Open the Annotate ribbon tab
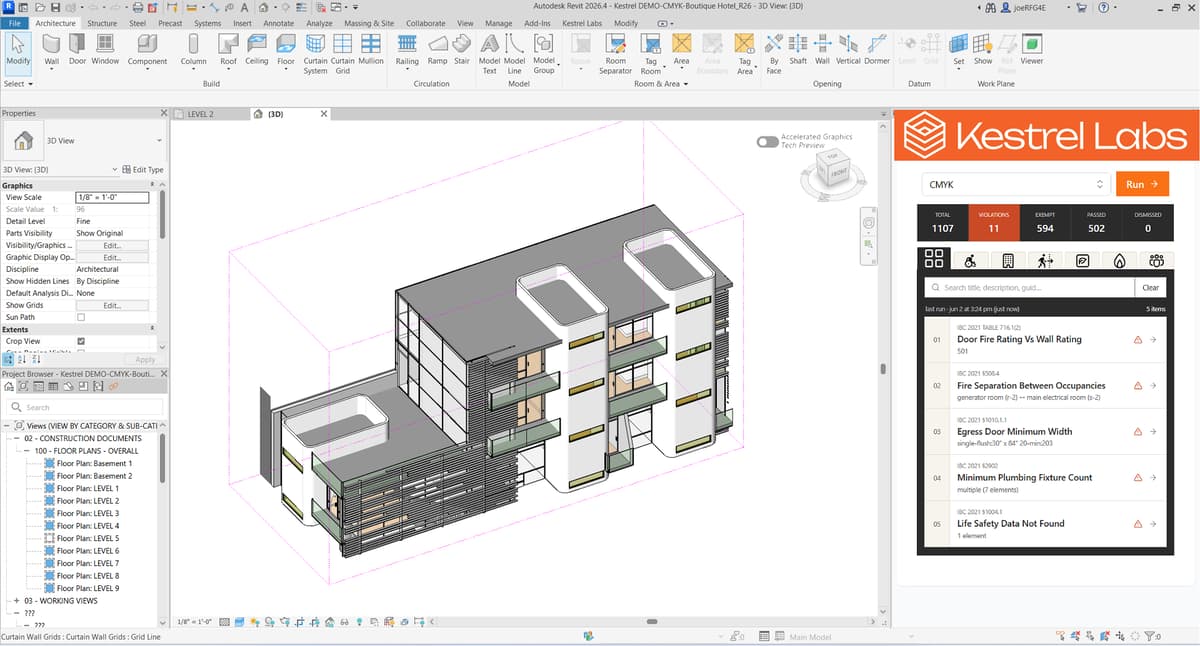The image size is (1200, 646). 278,22
